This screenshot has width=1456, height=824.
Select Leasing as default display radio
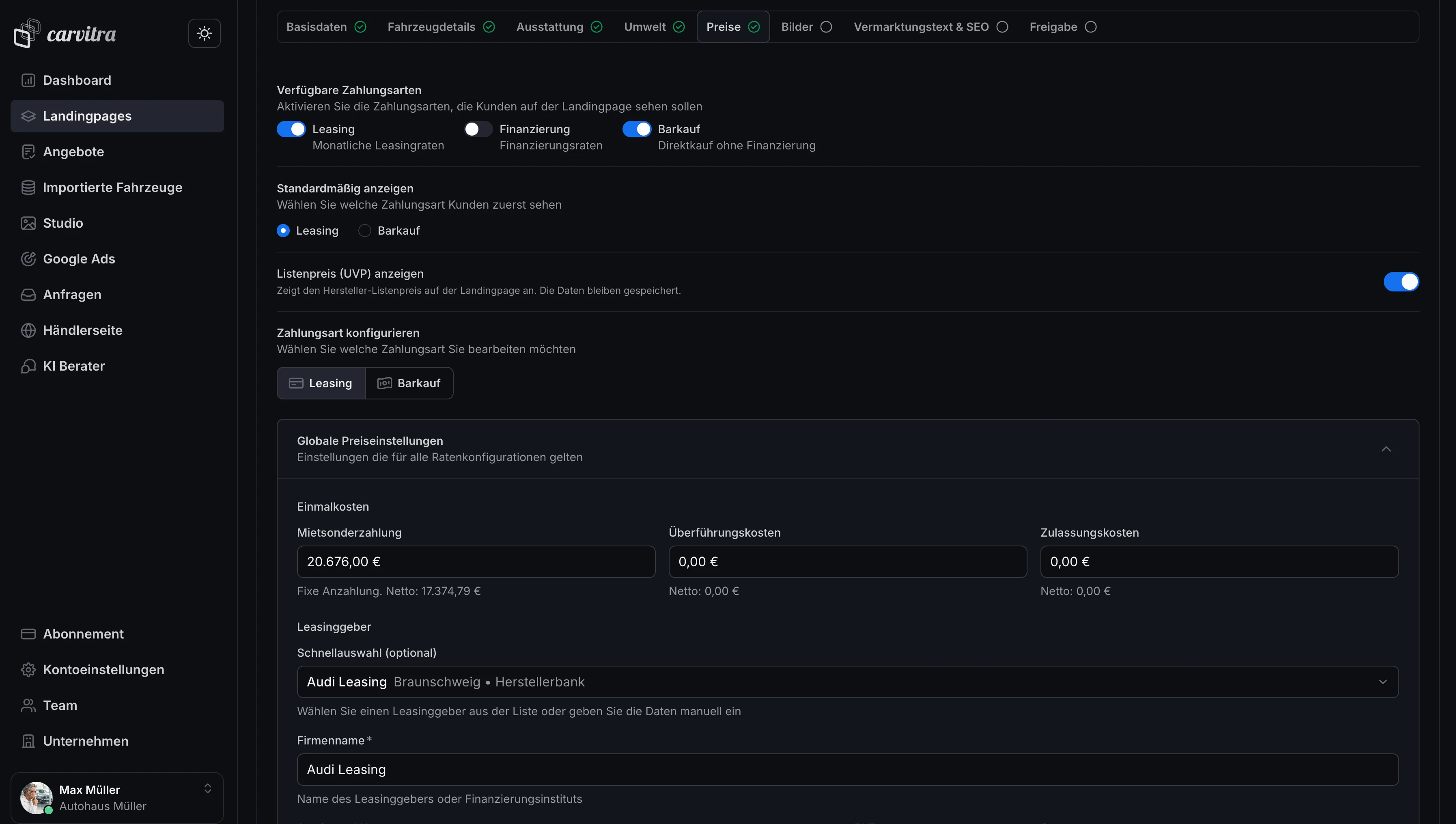283,230
